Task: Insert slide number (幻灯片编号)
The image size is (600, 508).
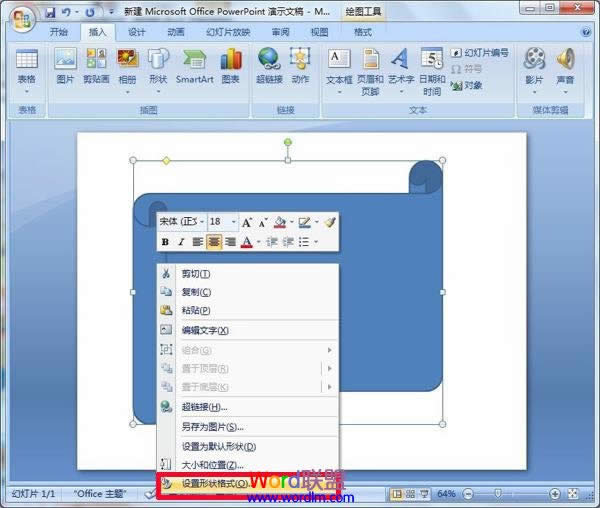Action: click(x=480, y=53)
